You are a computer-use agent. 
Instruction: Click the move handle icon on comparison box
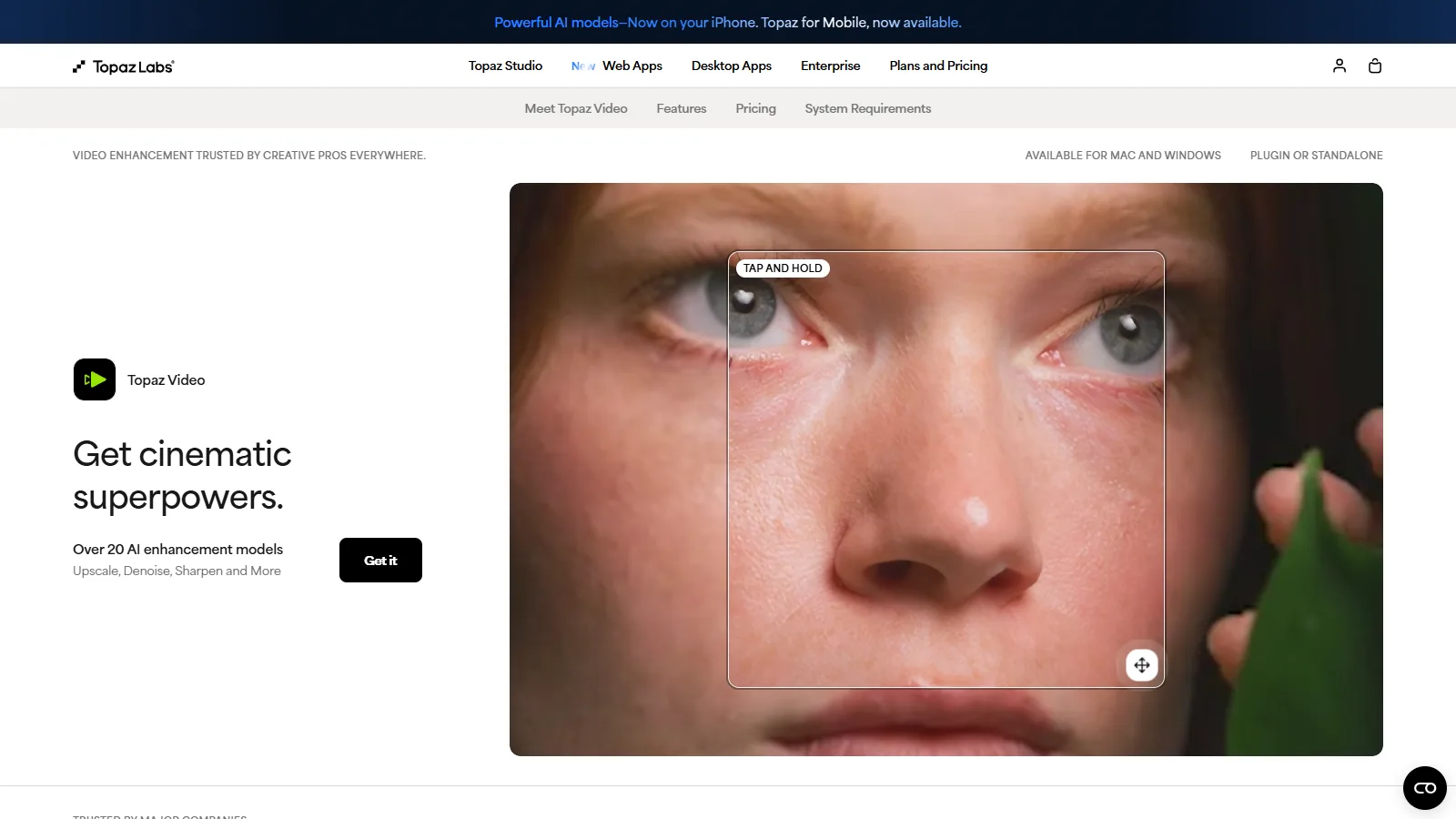pos(1142,665)
